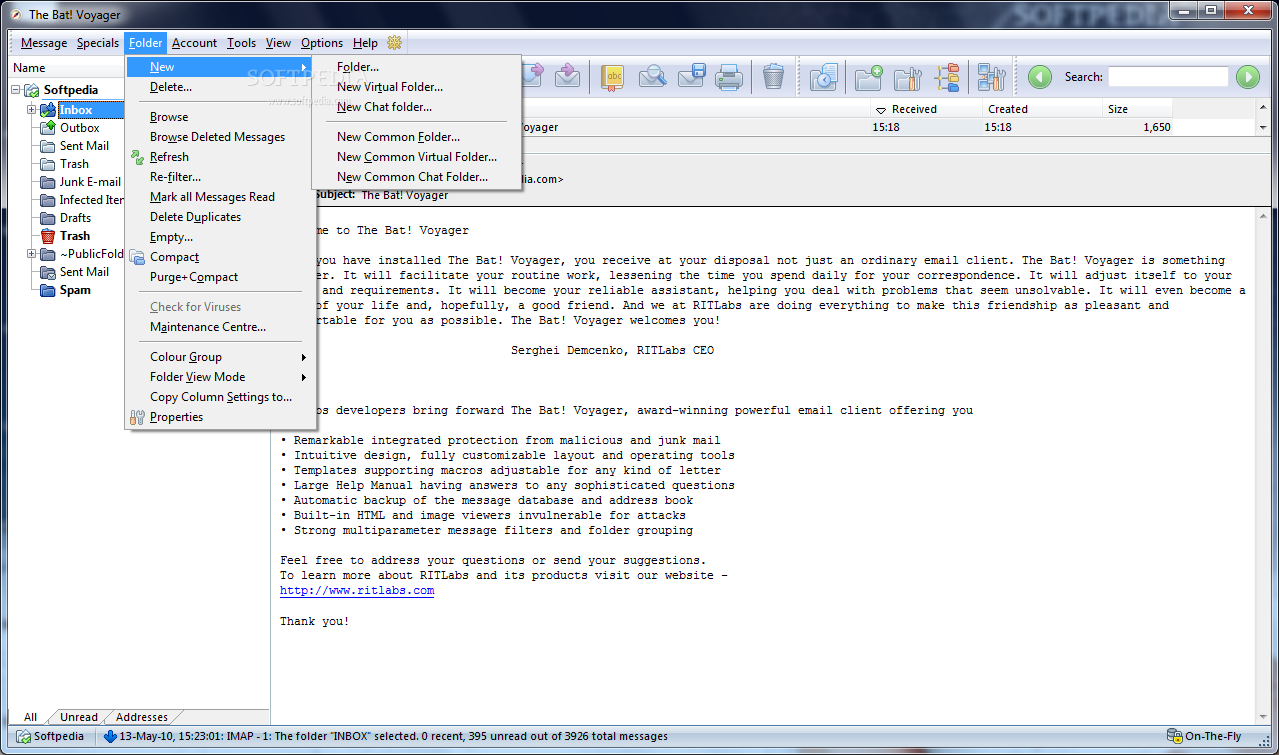Click the green left arrow search button
The image size is (1279, 755).
click(1040, 77)
